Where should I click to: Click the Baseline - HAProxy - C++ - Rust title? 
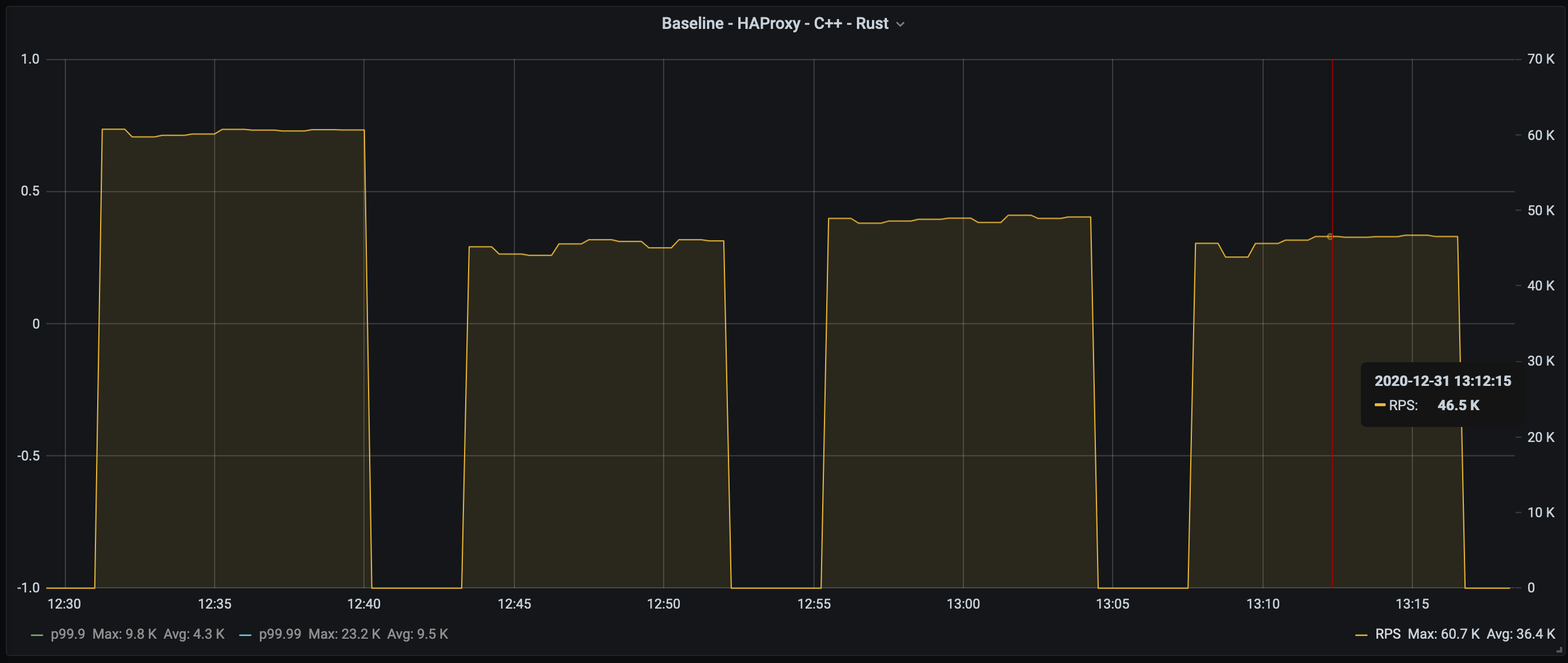pos(774,24)
